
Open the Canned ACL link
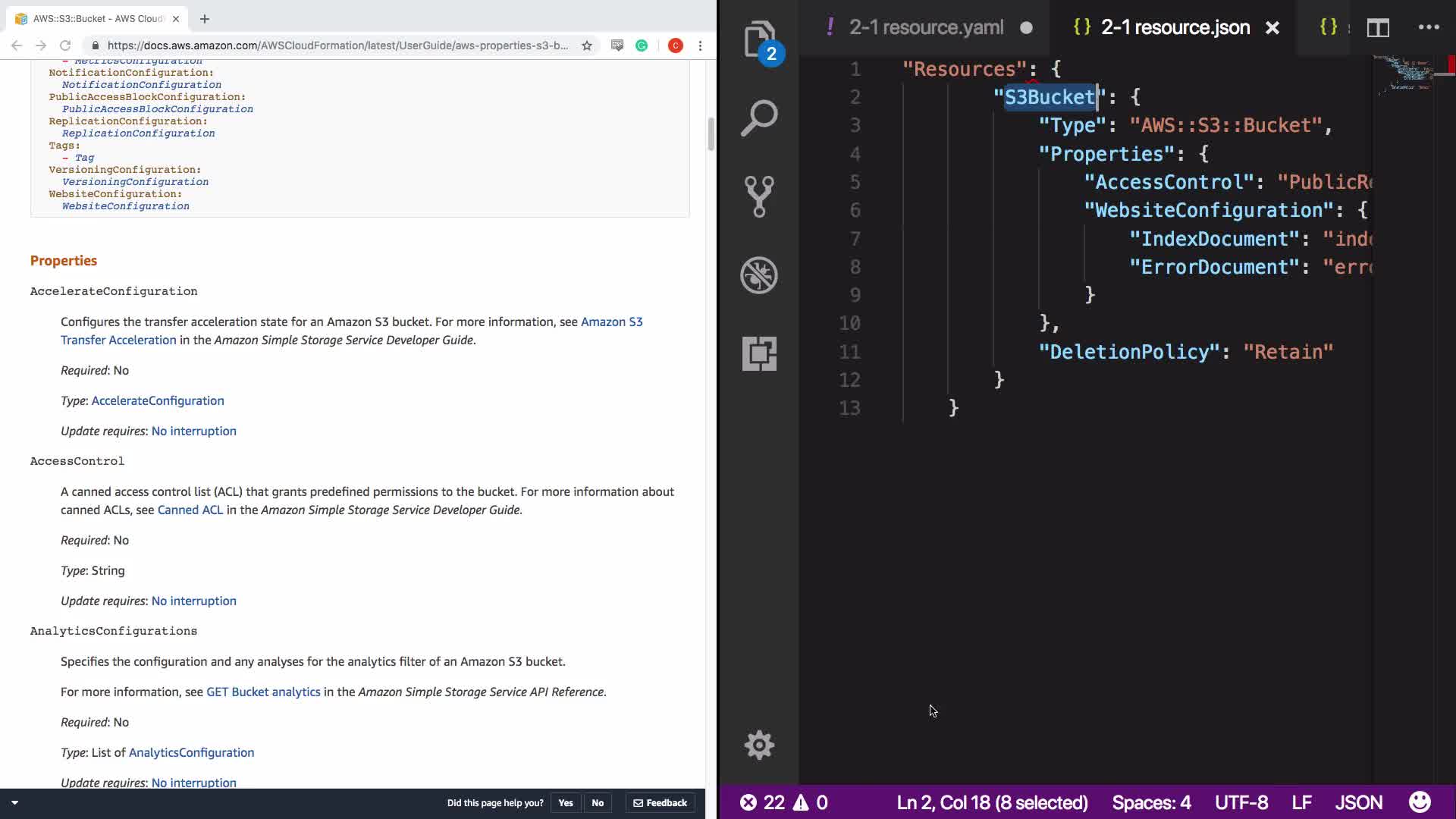point(190,510)
